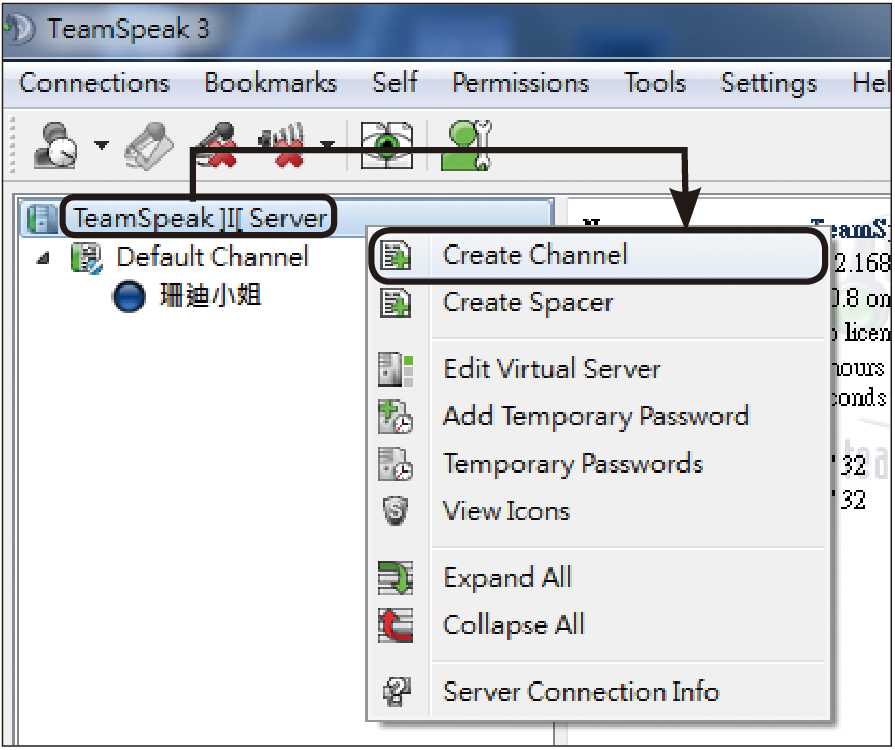The height and width of the screenshot is (750, 895).
Task: Click the TeamSpeak 3 title bar logo
Action: [20, 29]
